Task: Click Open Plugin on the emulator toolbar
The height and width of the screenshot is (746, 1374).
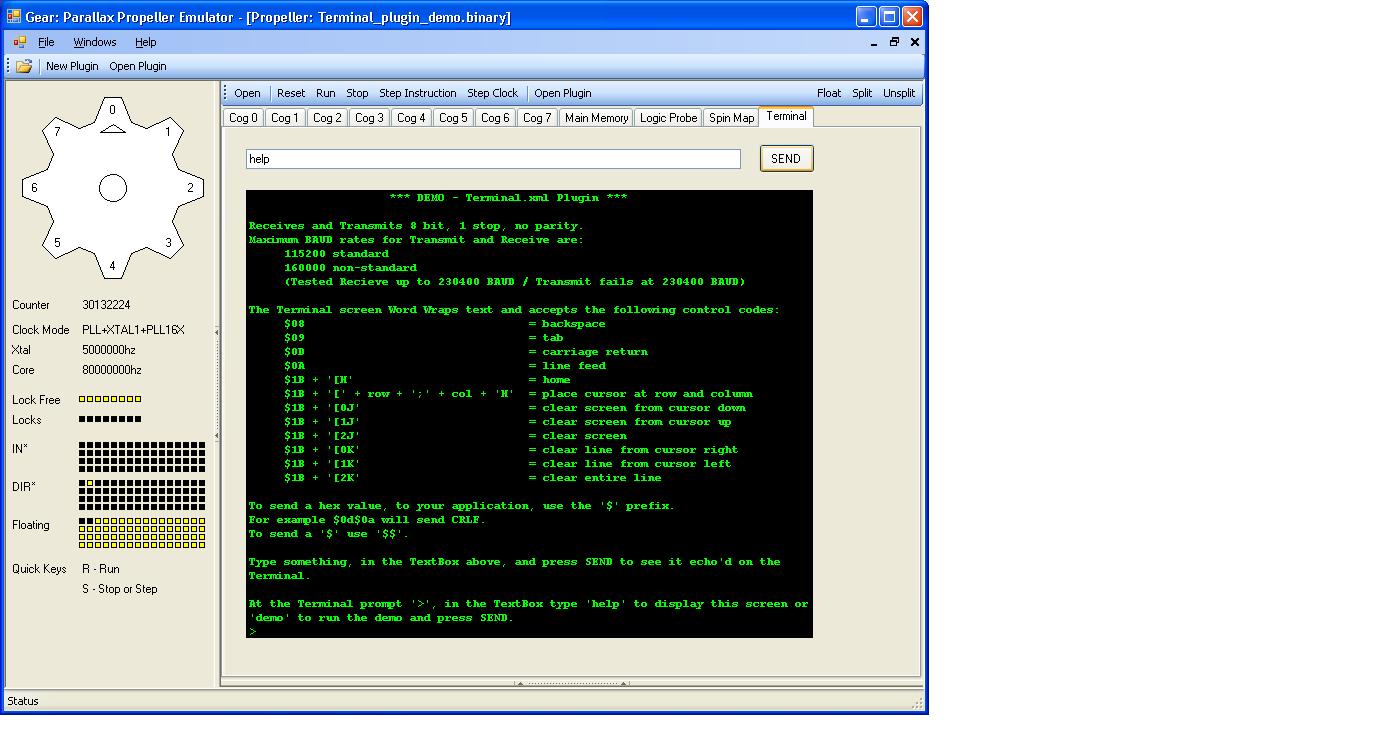Action: [x=563, y=92]
